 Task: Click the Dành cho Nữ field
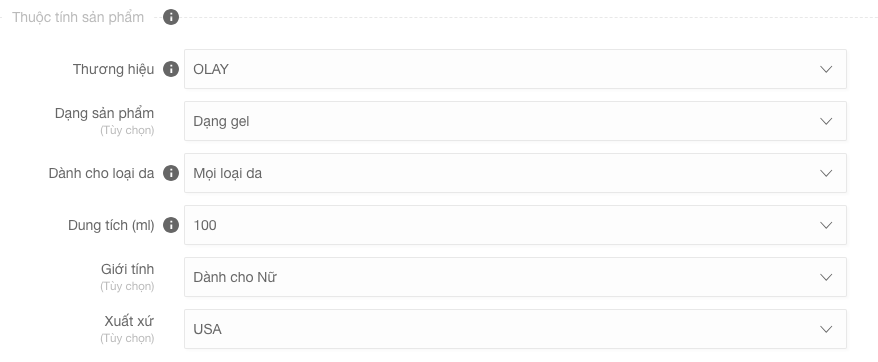pos(515,277)
